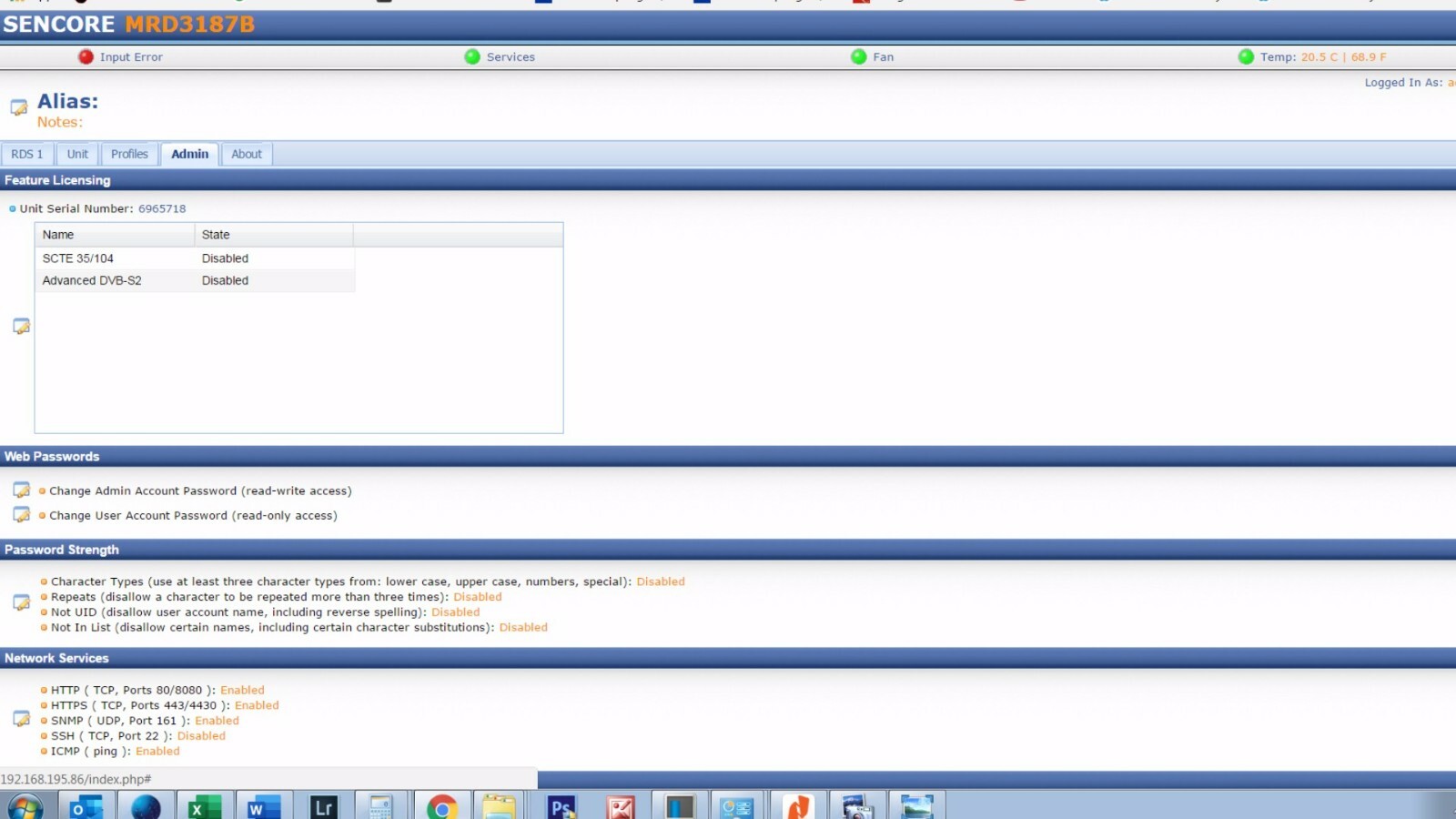Click the Not UID Disabled value

click(x=455, y=612)
